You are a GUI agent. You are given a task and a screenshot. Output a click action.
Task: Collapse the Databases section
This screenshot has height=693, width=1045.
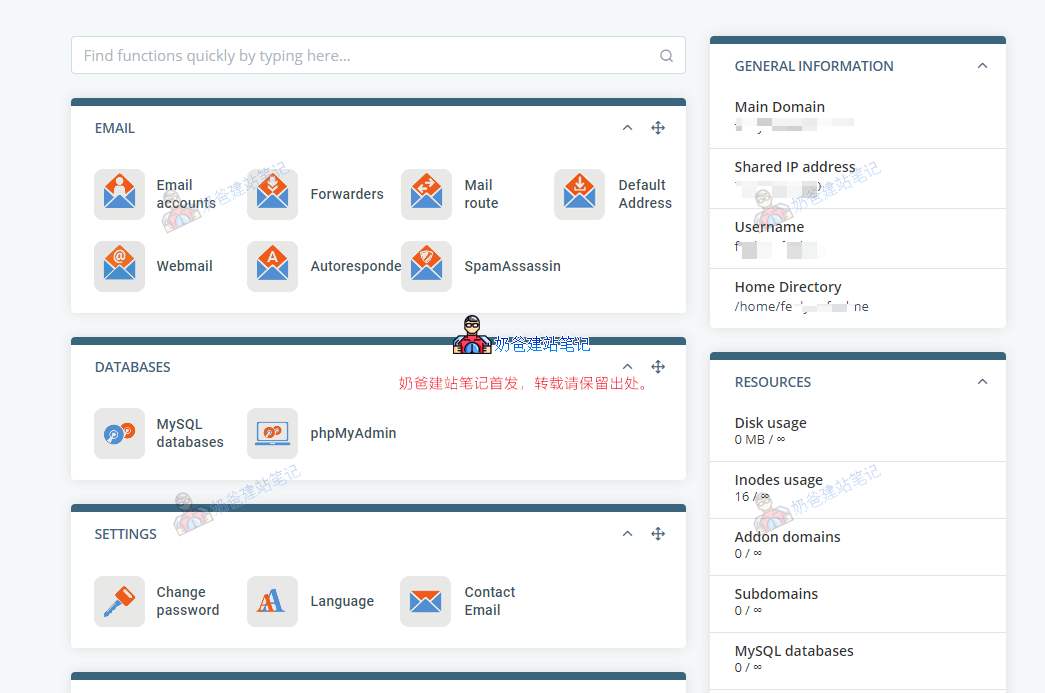(x=627, y=367)
